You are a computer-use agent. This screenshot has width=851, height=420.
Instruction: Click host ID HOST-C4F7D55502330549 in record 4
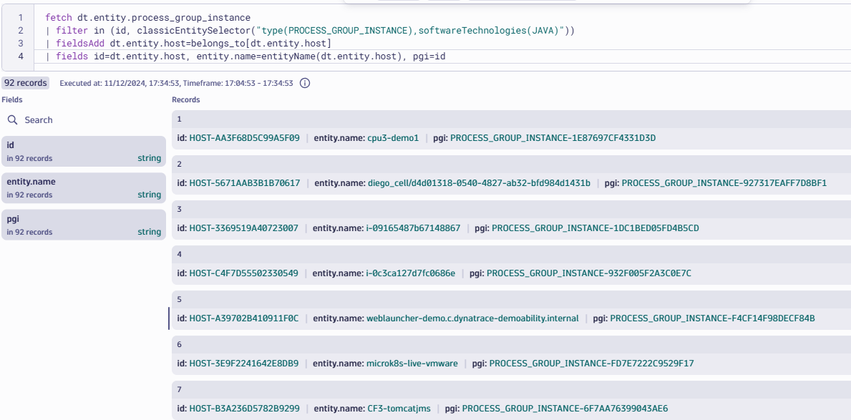tap(243, 273)
